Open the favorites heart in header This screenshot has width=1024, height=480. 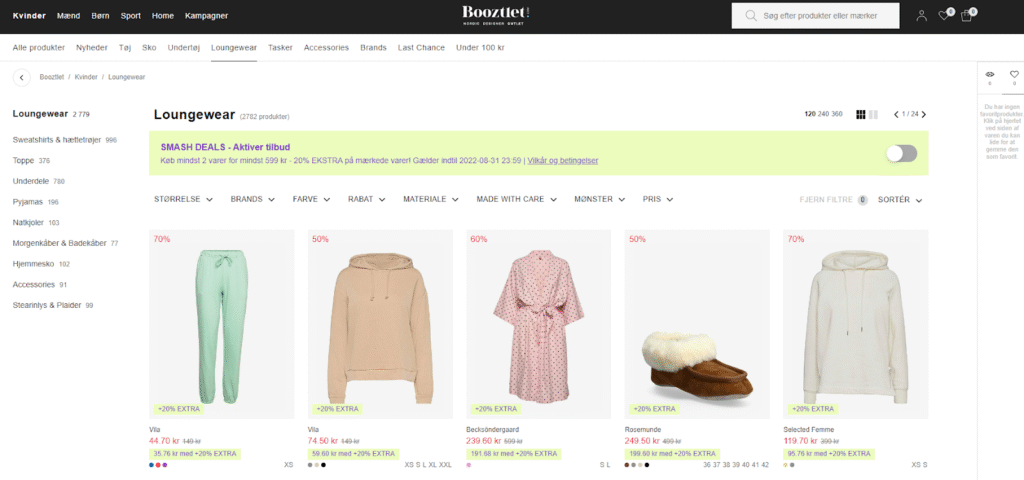pos(944,16)
